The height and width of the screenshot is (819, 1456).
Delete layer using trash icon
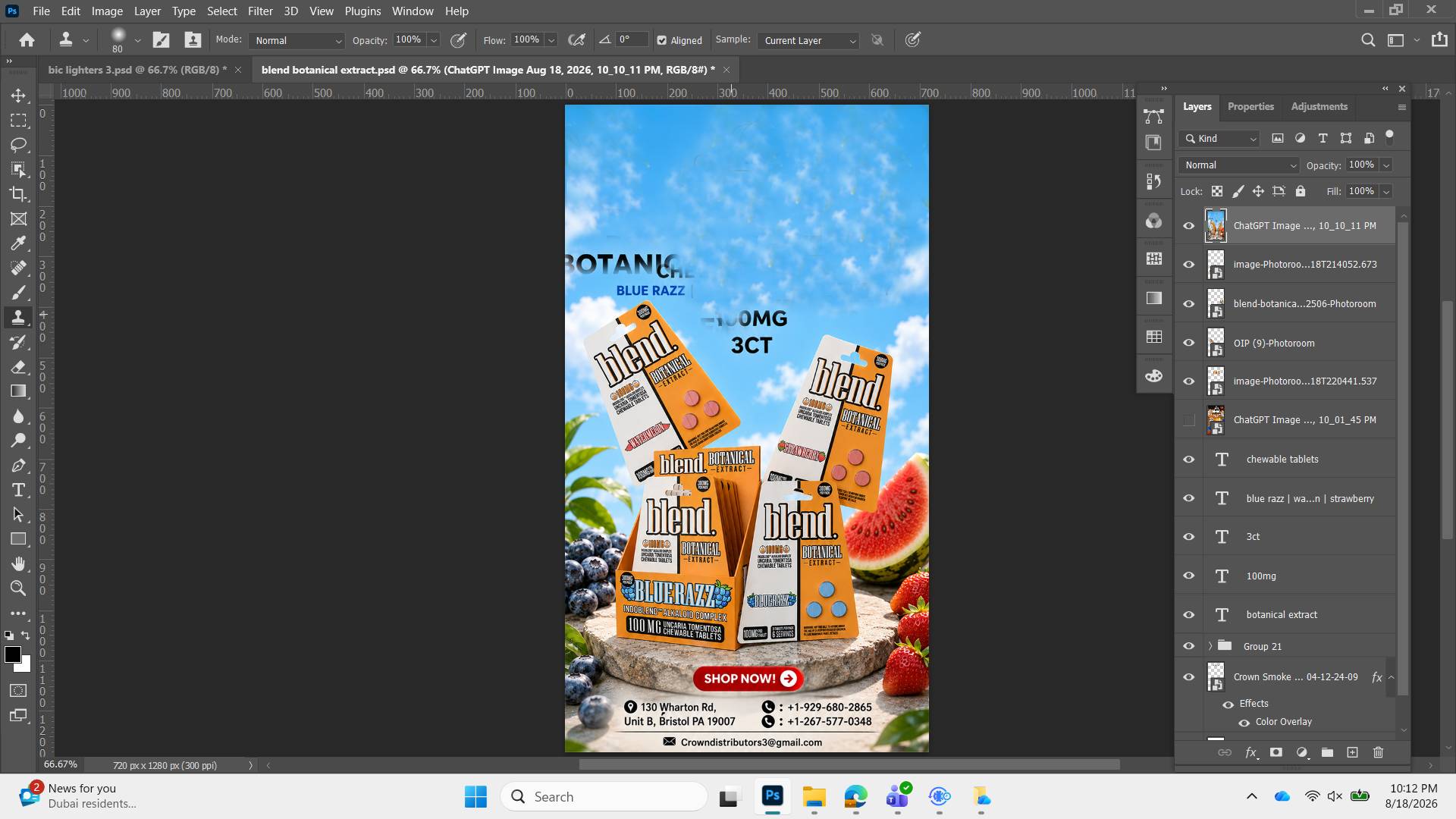[1378, 752]
